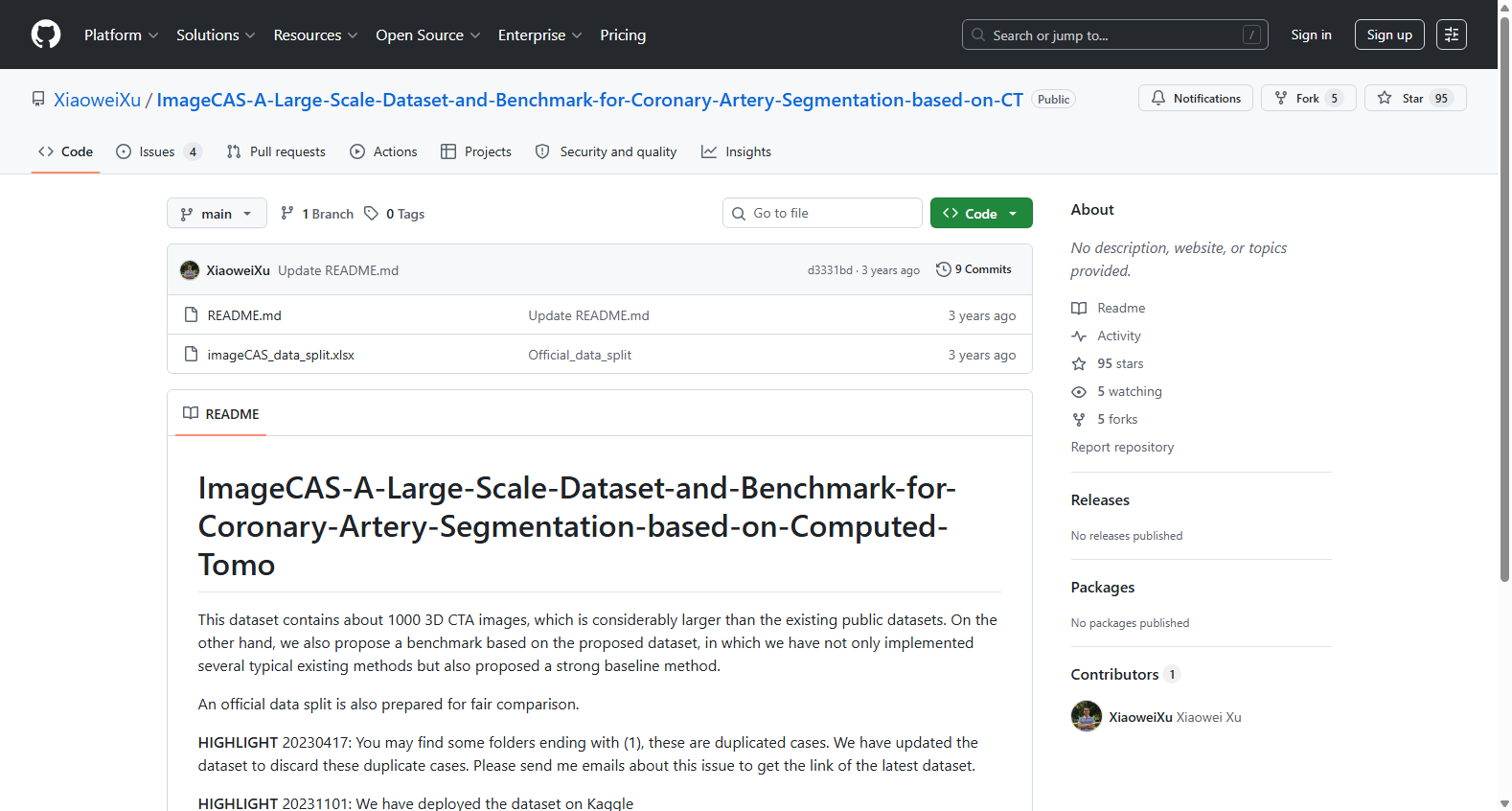
Task: Open the Update README.md latest commit message
Action: 338,270
